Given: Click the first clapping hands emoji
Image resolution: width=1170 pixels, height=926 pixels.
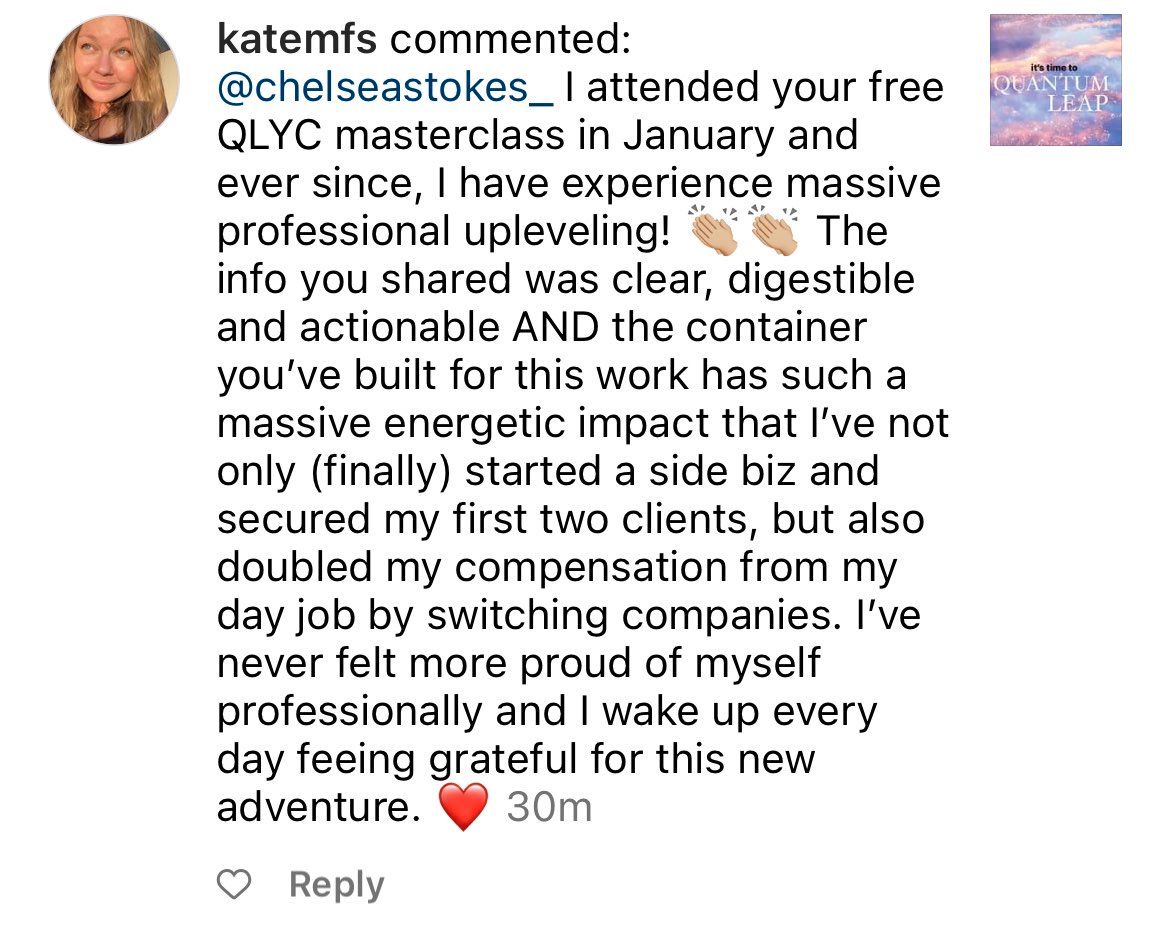Looking at the screenshot, I should [713, 233].
